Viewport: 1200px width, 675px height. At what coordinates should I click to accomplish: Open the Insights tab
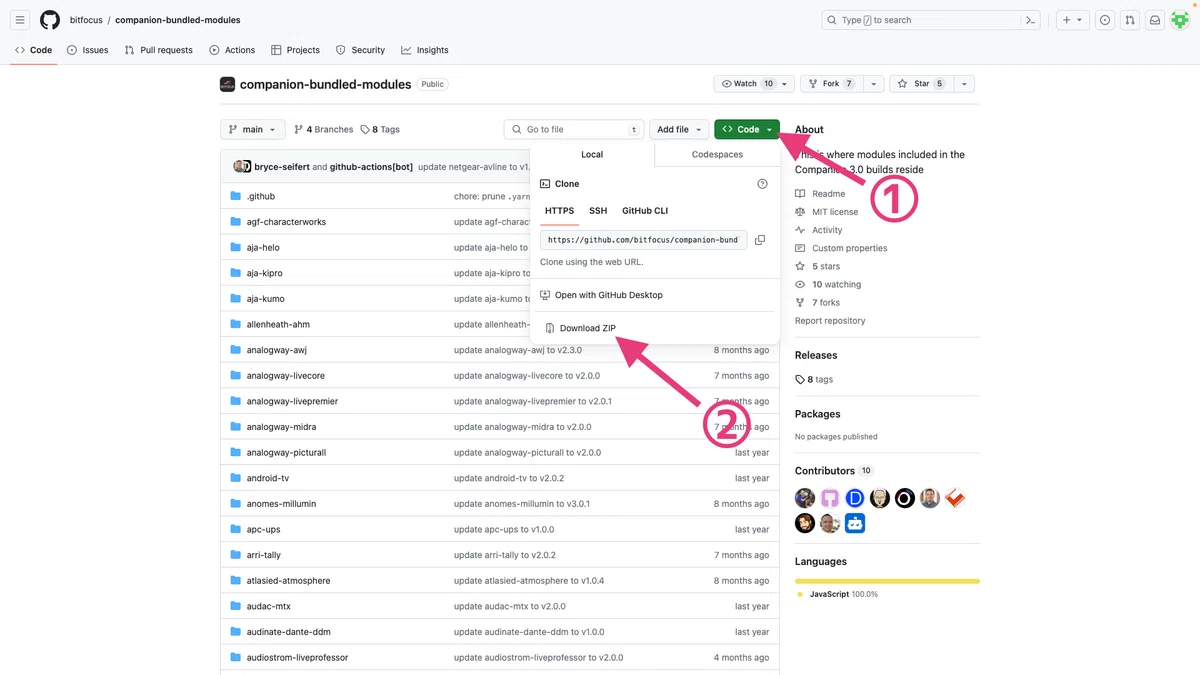click(x=425, y=50)
